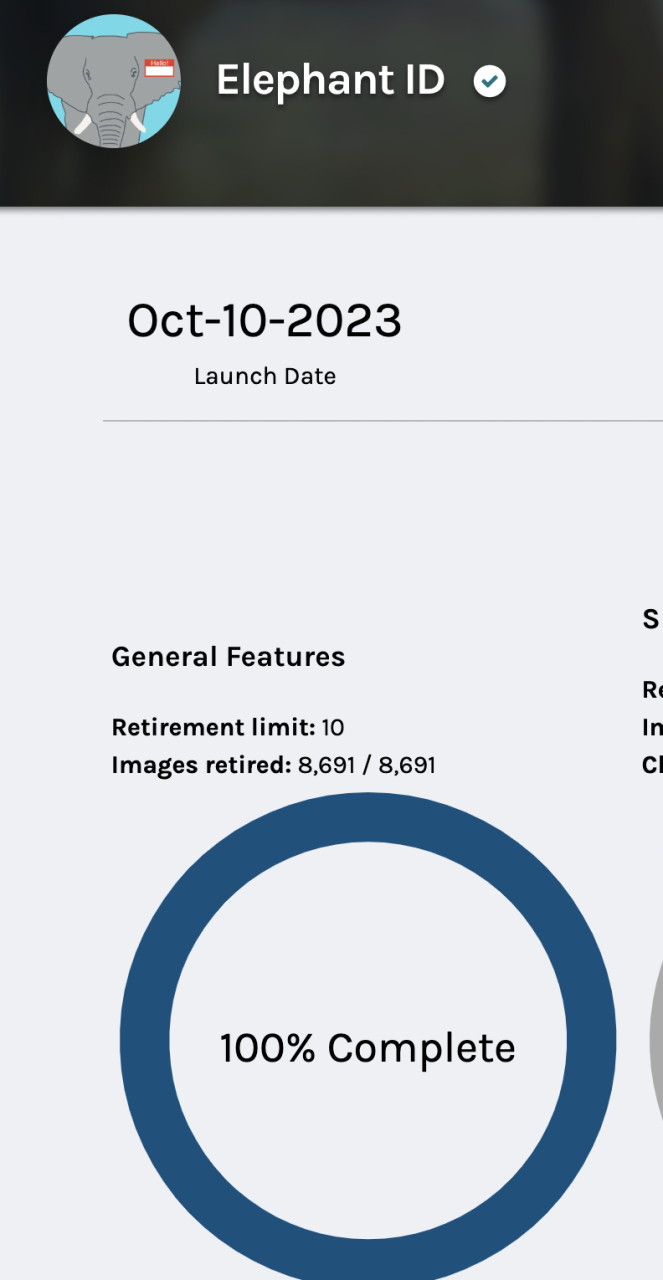Click the red Hello name tag on avatar
The height and width of the screenshot is (1280, 663).
(x=159, y=68)
